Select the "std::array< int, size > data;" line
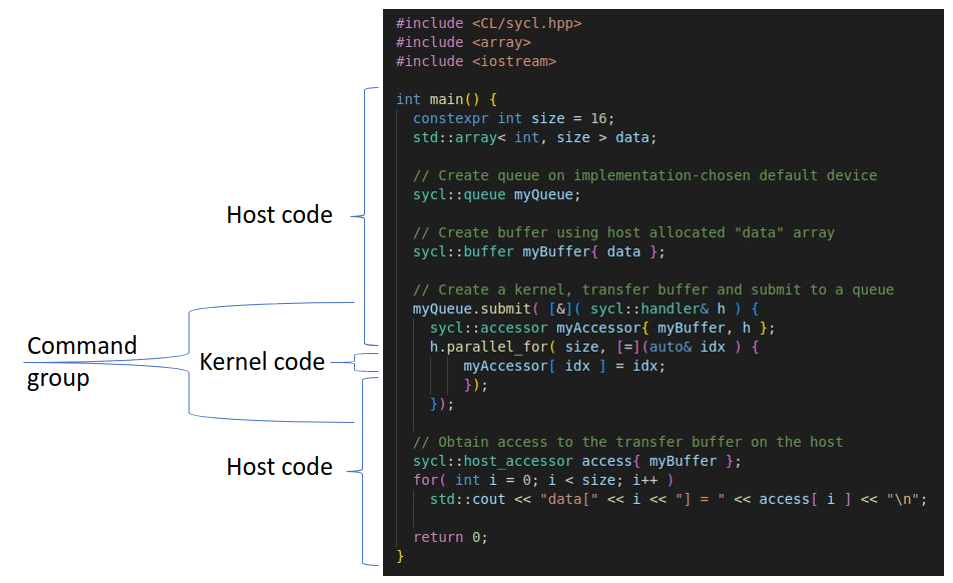Viewport: 953px width, 583px height. coord(534,137)
